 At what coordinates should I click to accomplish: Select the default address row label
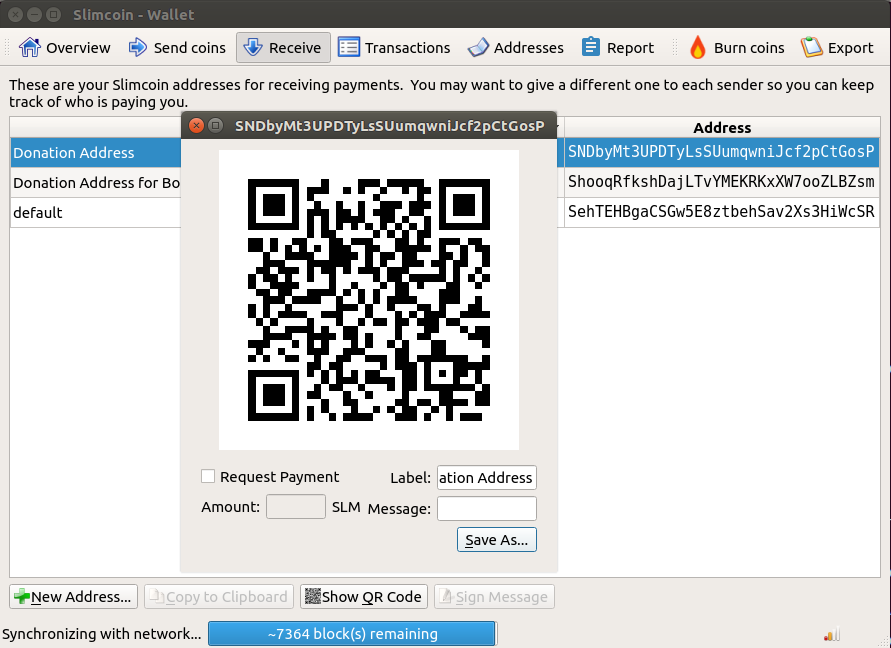click(x=38, y=213)
